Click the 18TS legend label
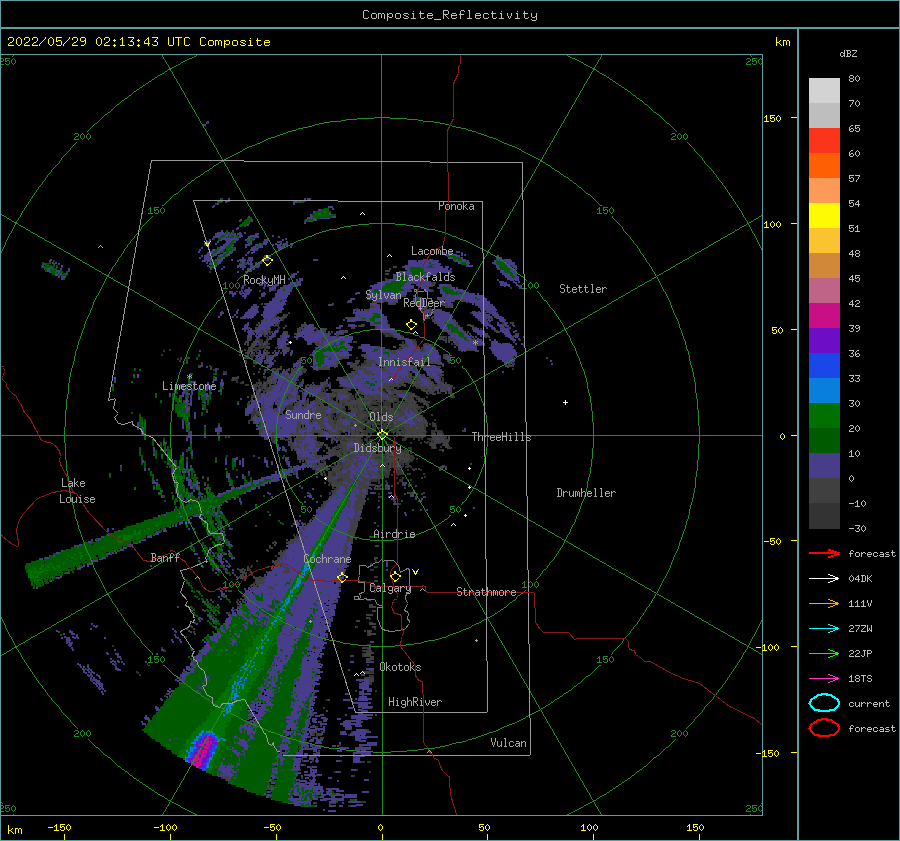Viewport: 900px width, 841px height. [x=860, y=679]
